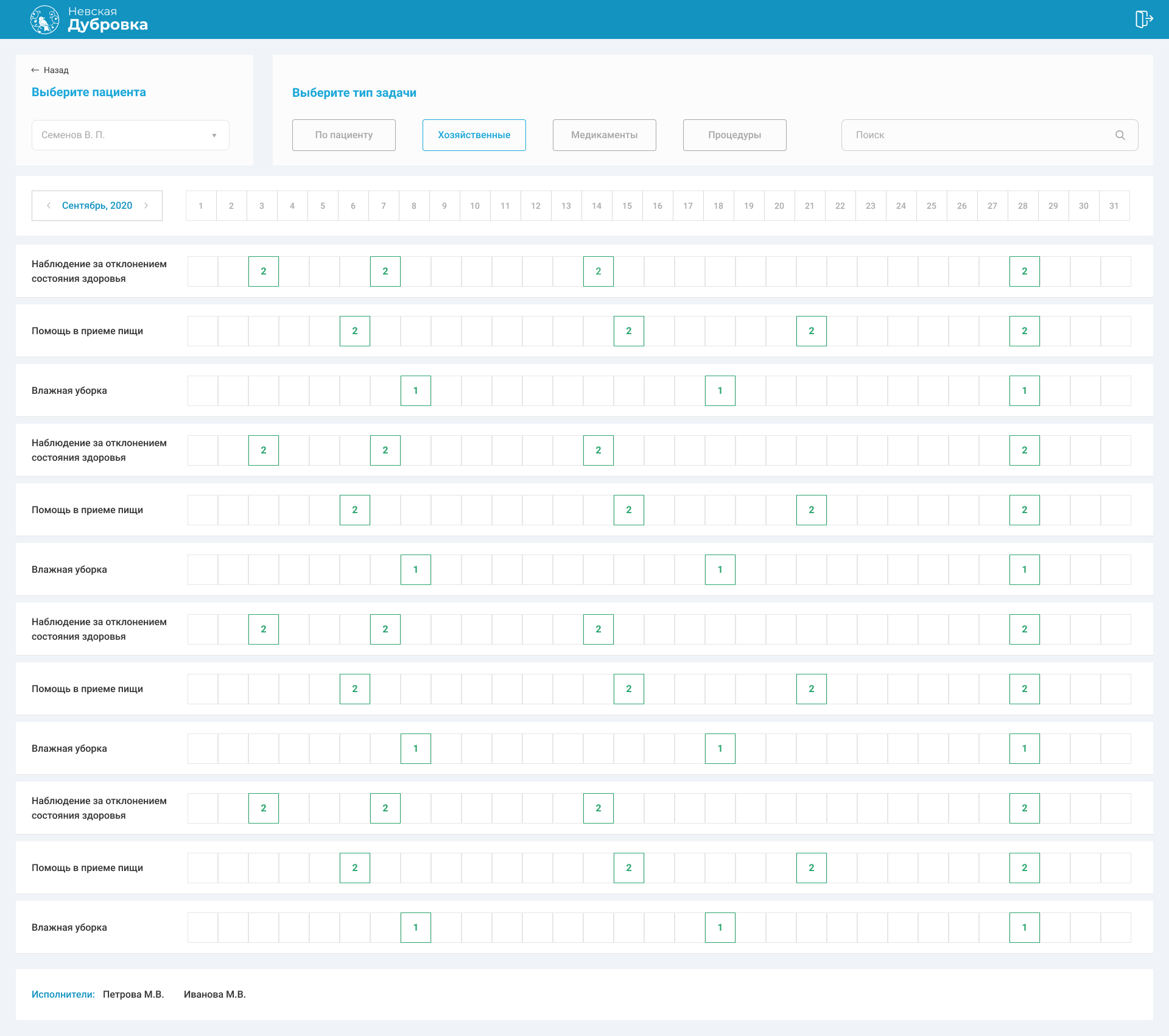This screenshot has width=1169, height=1036.
Task: Open day 21 cell in third Помощь в приеме пищи row
Action: point(812,689)
